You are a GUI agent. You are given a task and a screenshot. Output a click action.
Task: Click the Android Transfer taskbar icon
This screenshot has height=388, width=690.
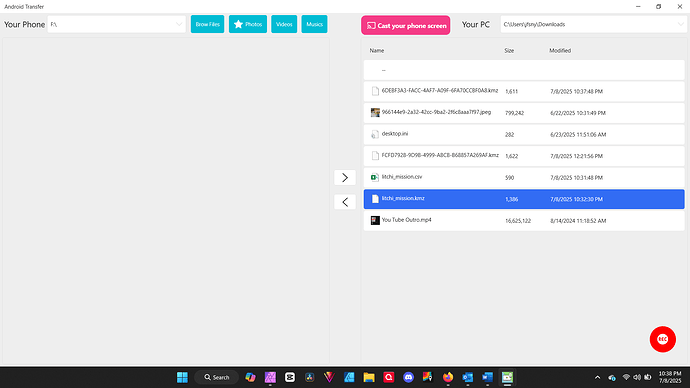pyautogui.click(x=507, y=377)
